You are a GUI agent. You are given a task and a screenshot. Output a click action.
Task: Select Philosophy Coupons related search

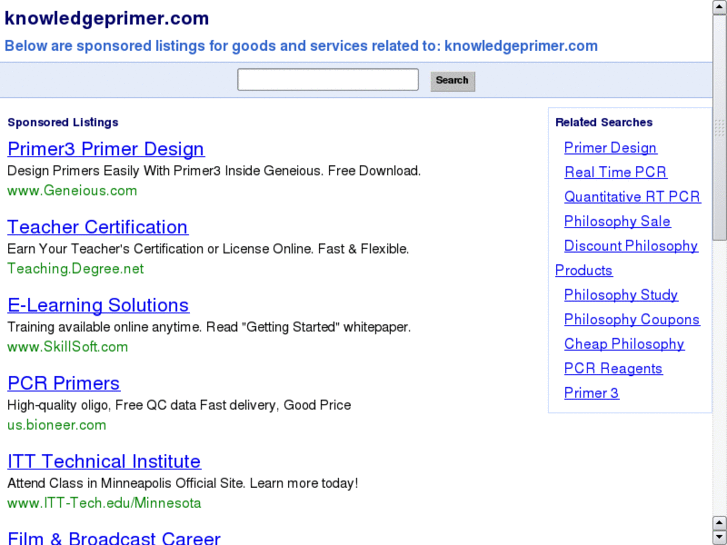click(x=632, y=319)
